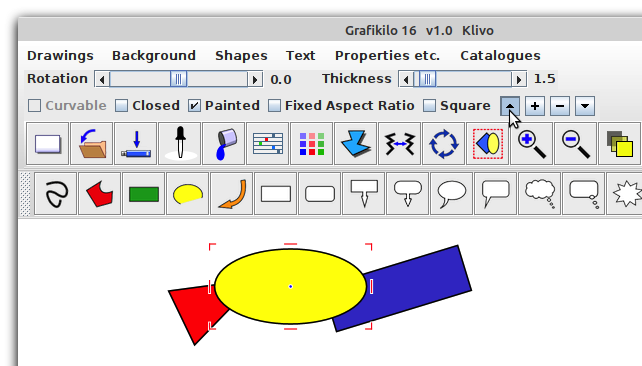The height and width of the screenshot is (366, 642).
Task: Click the Rotation slider right arrow
Action: pos(255,79)
